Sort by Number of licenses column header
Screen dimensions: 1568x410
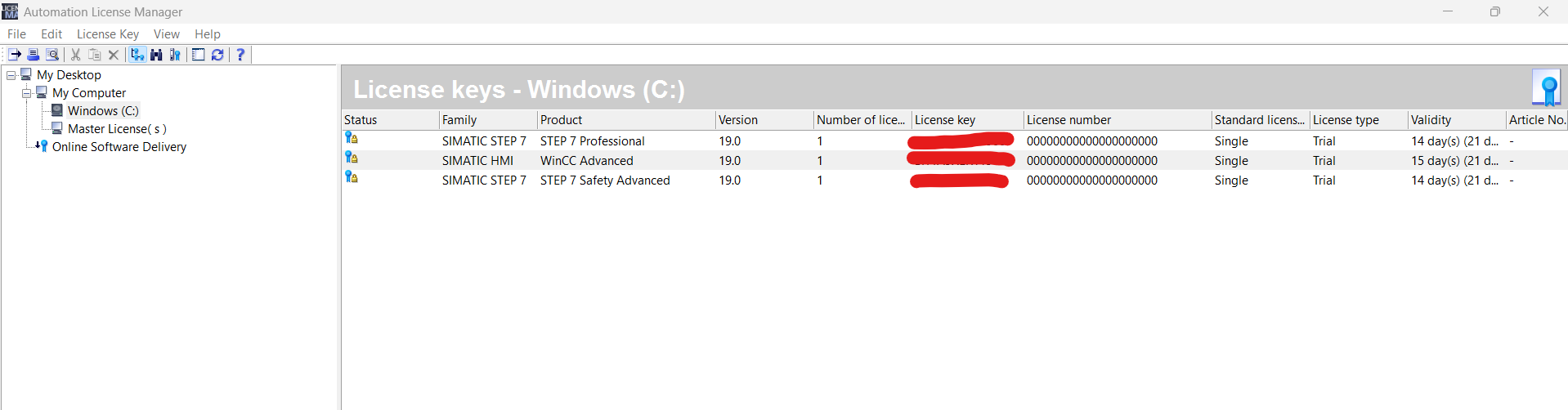[x=862, y=120]
